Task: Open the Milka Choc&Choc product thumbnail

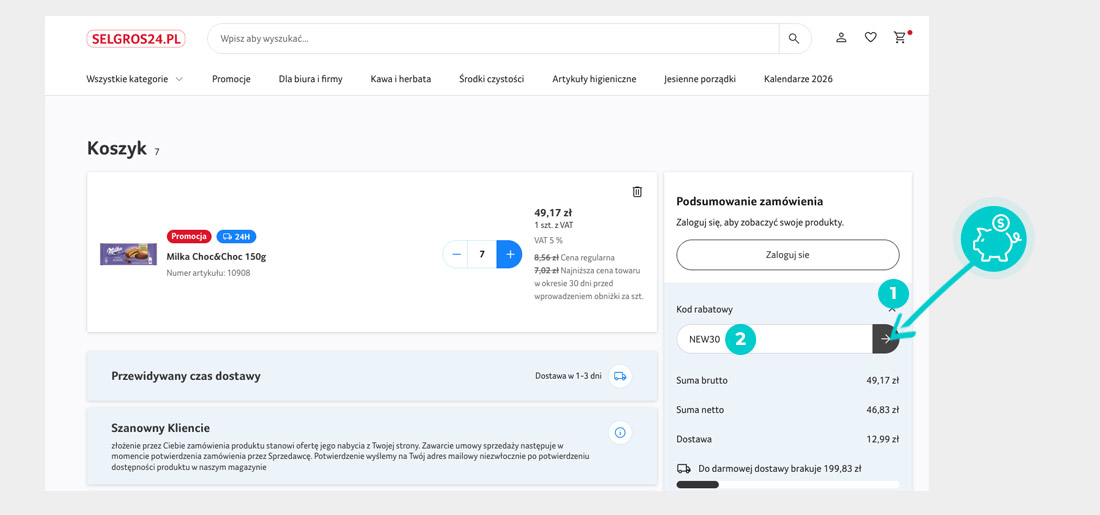Action: tap(128, 254)
